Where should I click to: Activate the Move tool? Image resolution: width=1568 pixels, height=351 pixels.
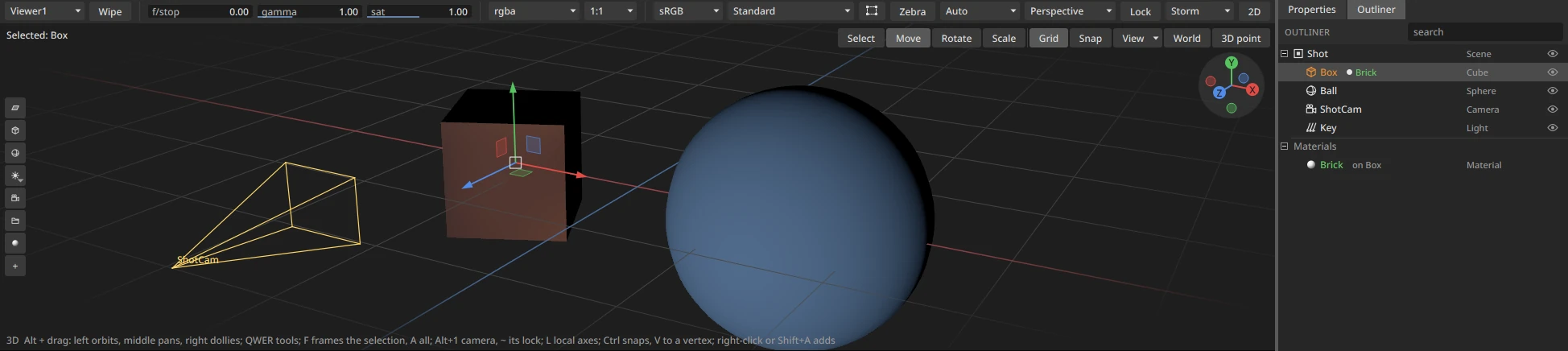(908, 38)
